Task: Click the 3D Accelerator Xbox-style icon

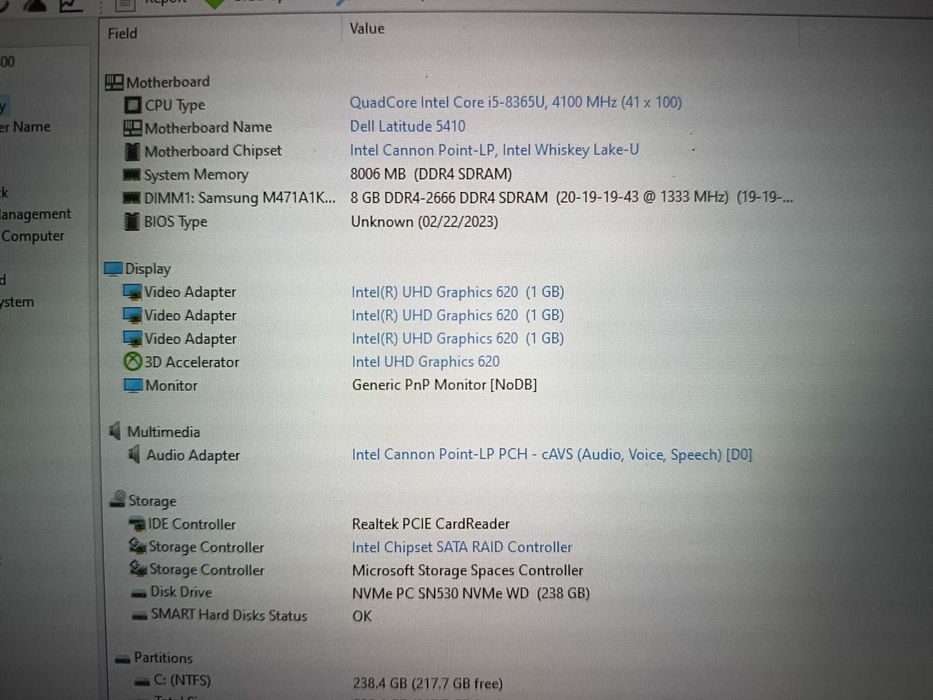Action: pos(133,361)
